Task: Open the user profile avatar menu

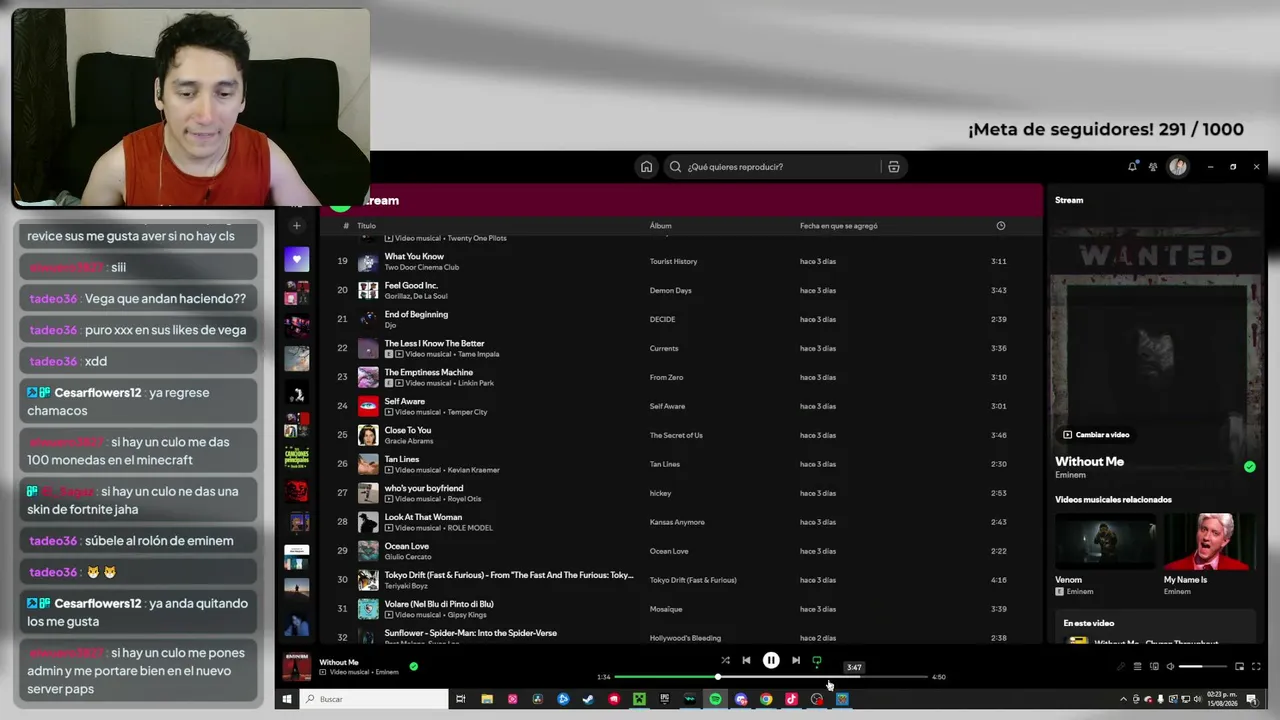Action: coord(1178,167)
